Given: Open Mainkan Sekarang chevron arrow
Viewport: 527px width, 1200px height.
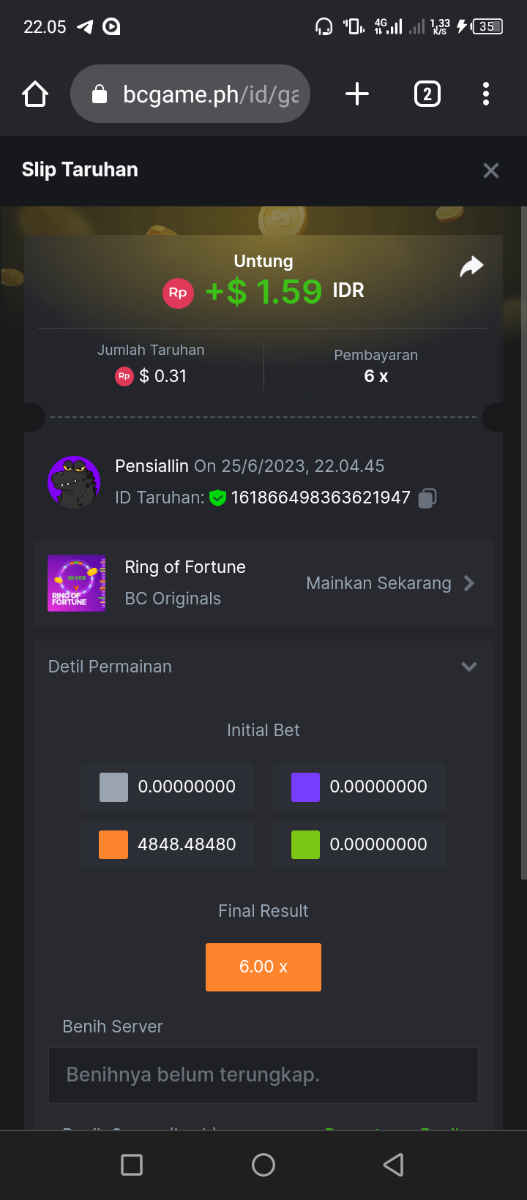Looking at the screenshot, I should tap(469, 583).
